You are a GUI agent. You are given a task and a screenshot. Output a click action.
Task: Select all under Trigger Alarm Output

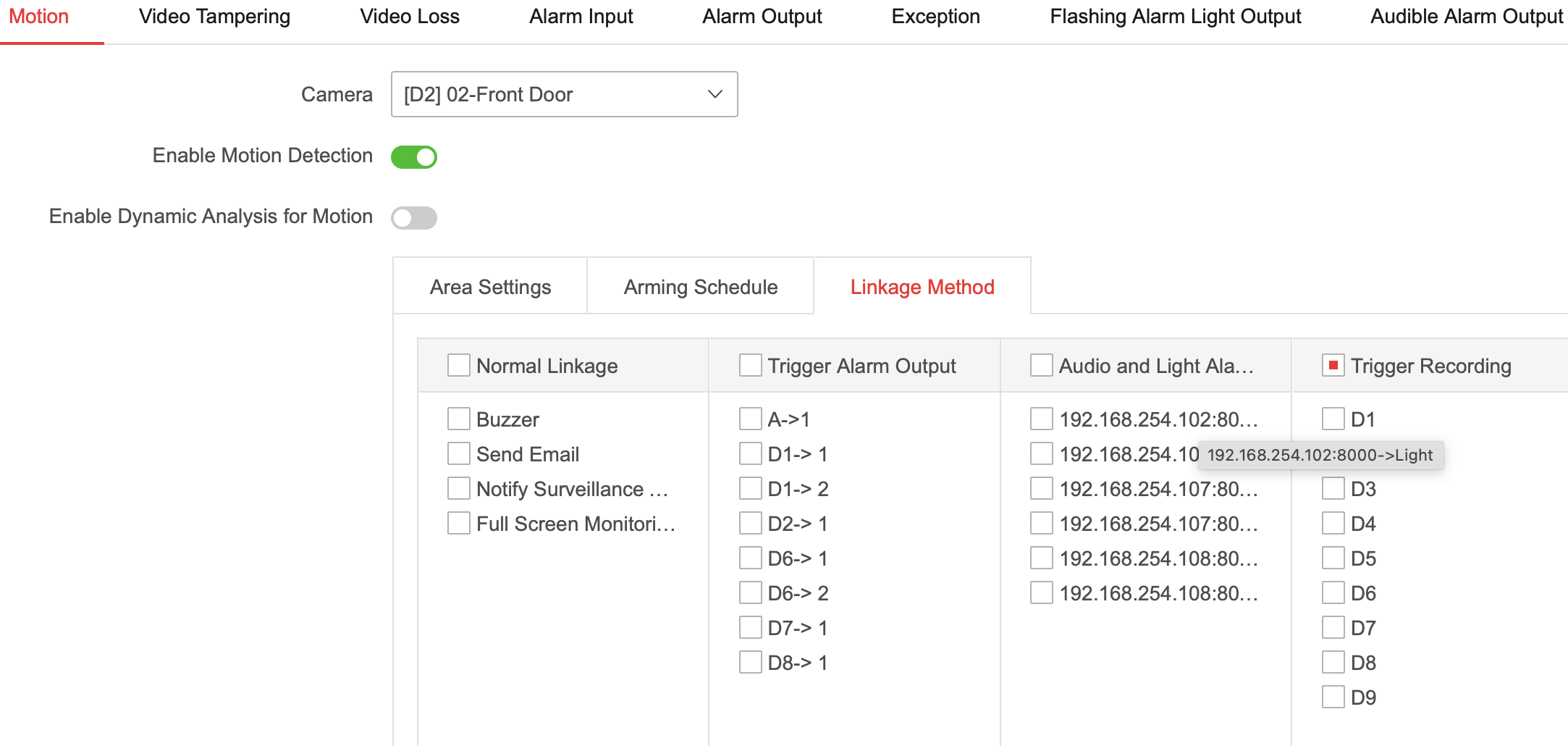pyautogui.click(x=751, y=365)
